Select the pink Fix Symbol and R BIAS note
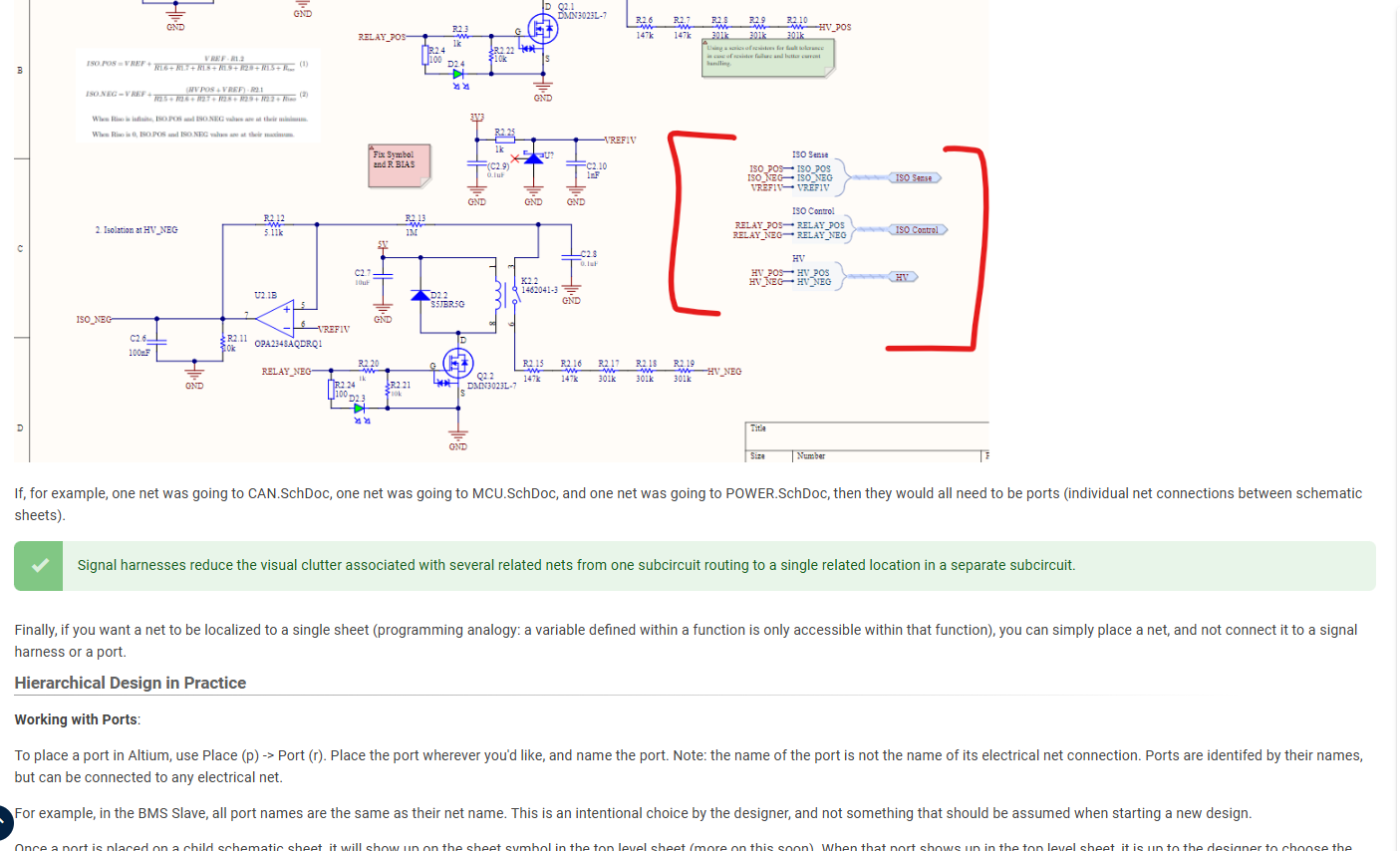The width and height of the screenshot is (1400, 851). pos(400,164)
